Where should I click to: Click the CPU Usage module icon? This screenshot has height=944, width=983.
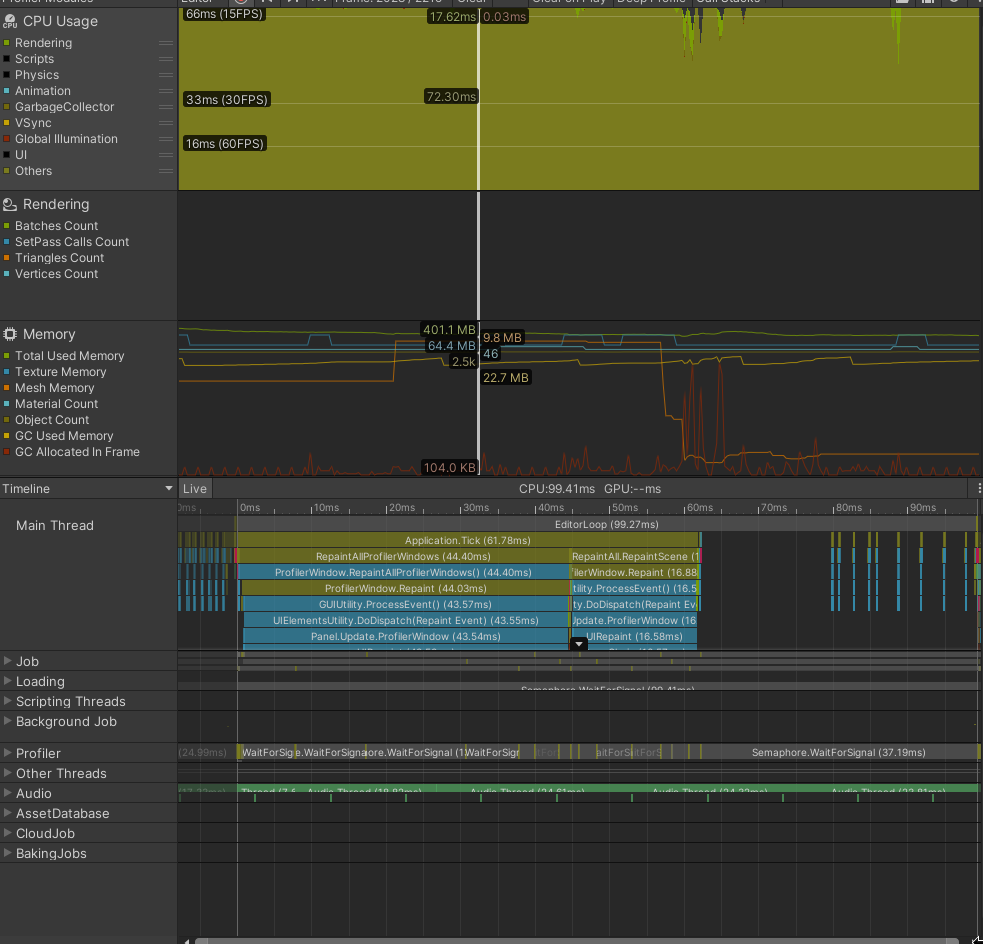[10, 22]
